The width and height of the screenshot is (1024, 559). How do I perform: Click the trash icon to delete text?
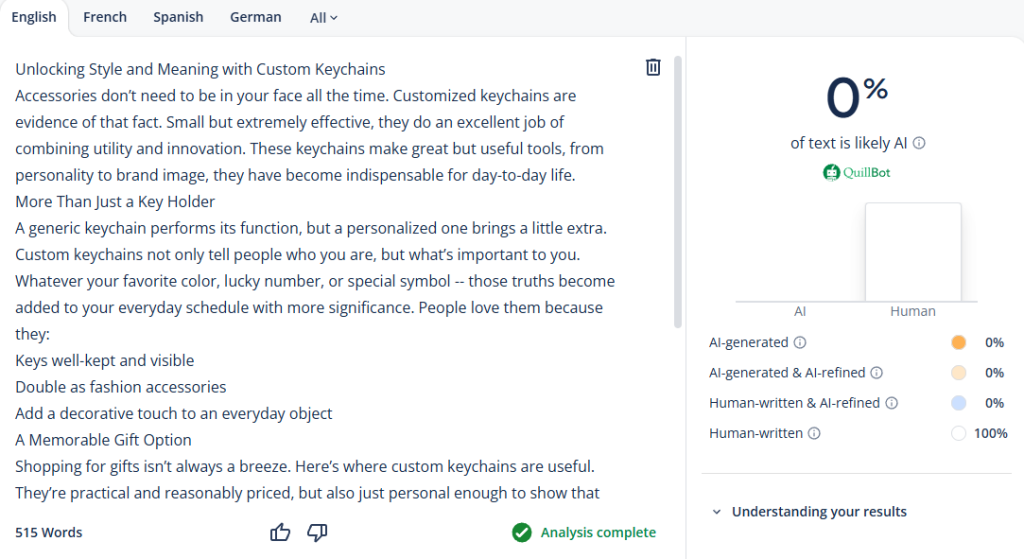click(653, 67)
